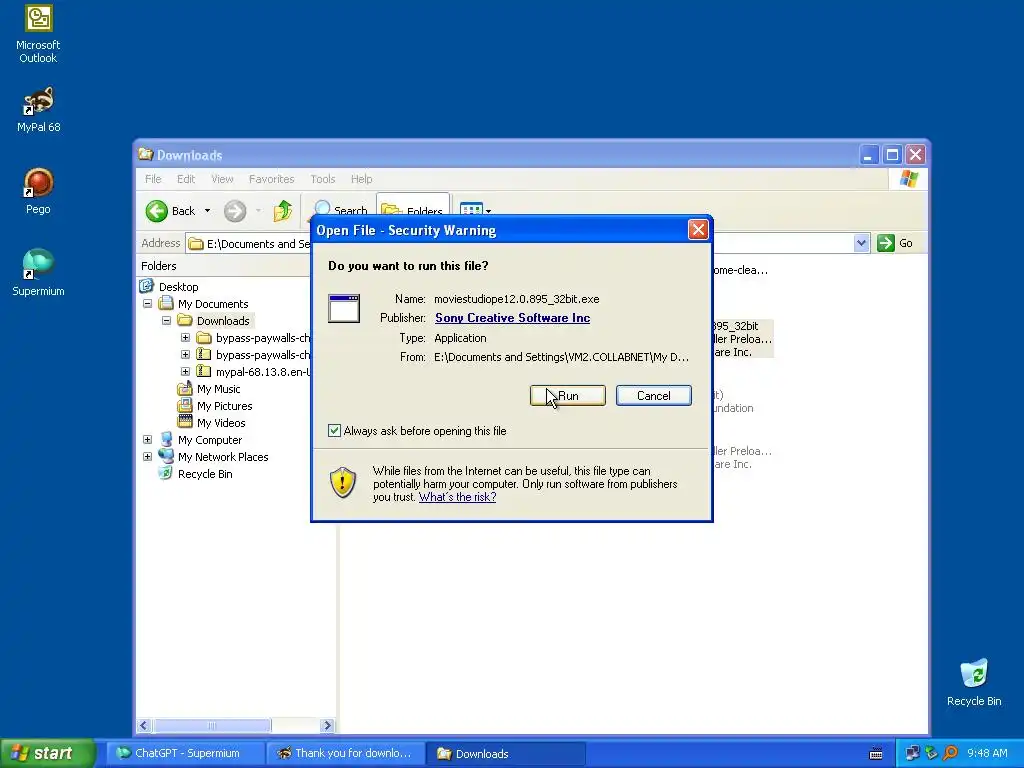The width and height of the screenshot is (1024, 768).
Task: Click the system tray clock 9:48 AM
Action: click(x=987, y=753)
